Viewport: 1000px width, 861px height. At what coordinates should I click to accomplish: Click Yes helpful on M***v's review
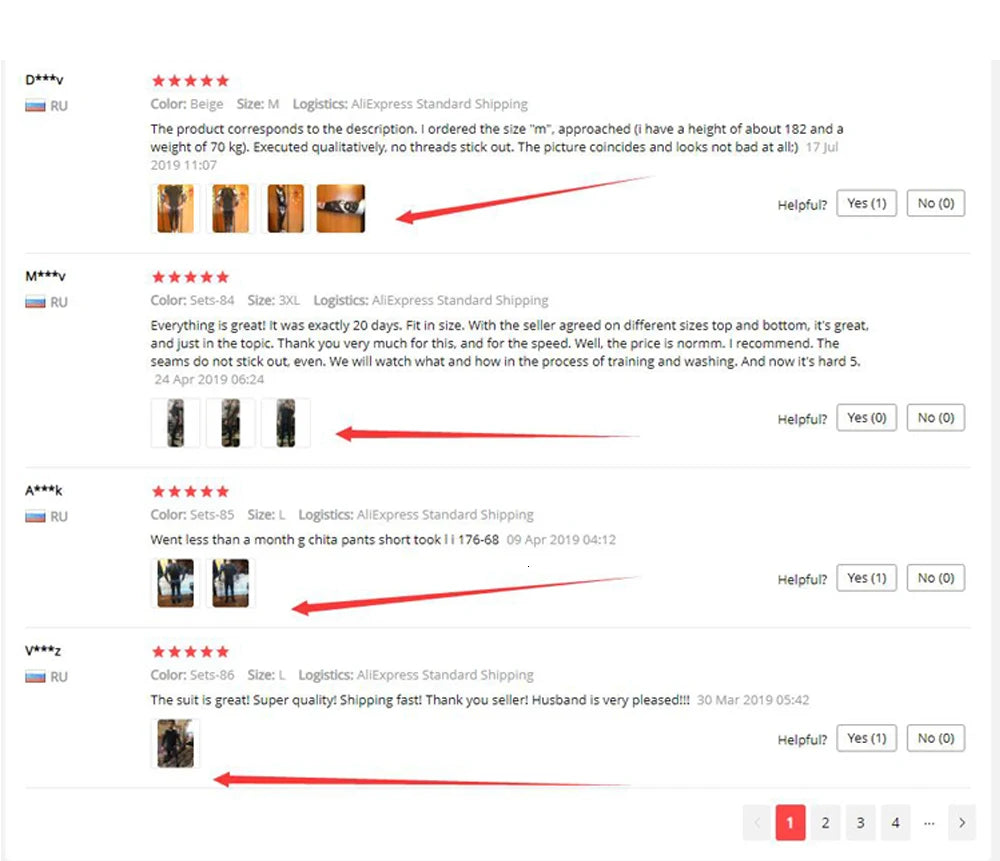tap(866, 418)
